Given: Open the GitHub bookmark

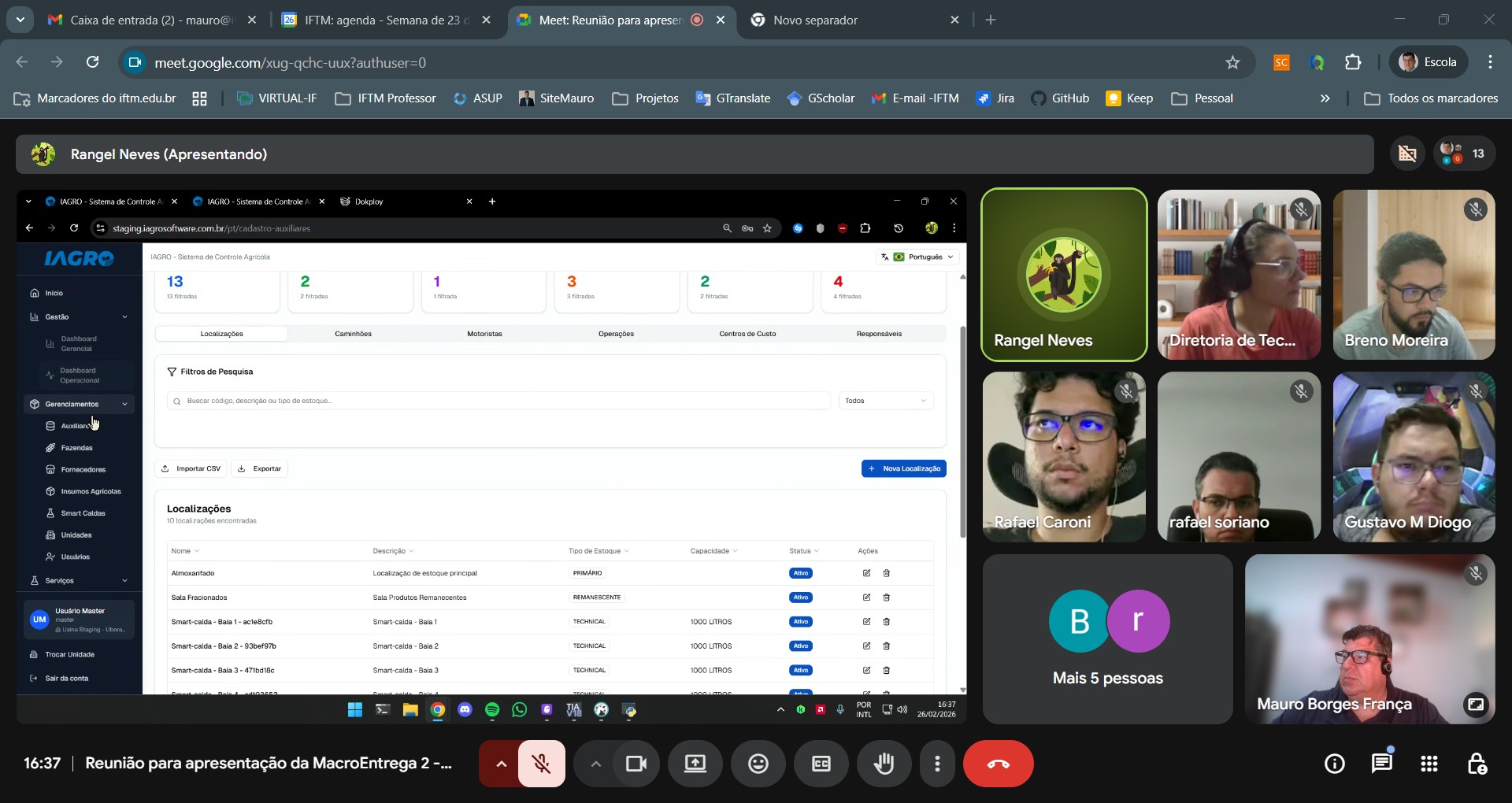Looking at the screenshot, I should (1061, 98).
